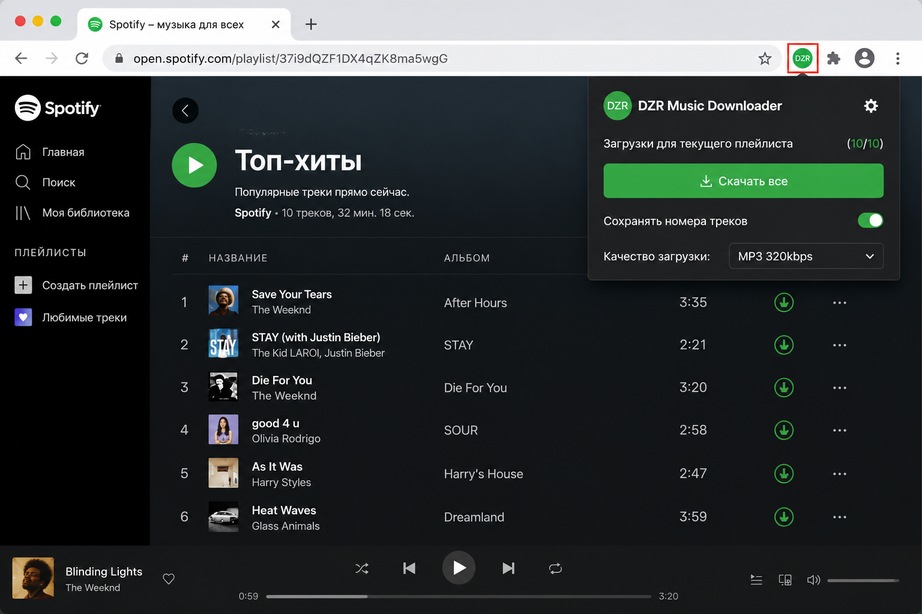Toggle repeat mode
Viewport: 922px width, 614px height.
[x=555, y=568]
